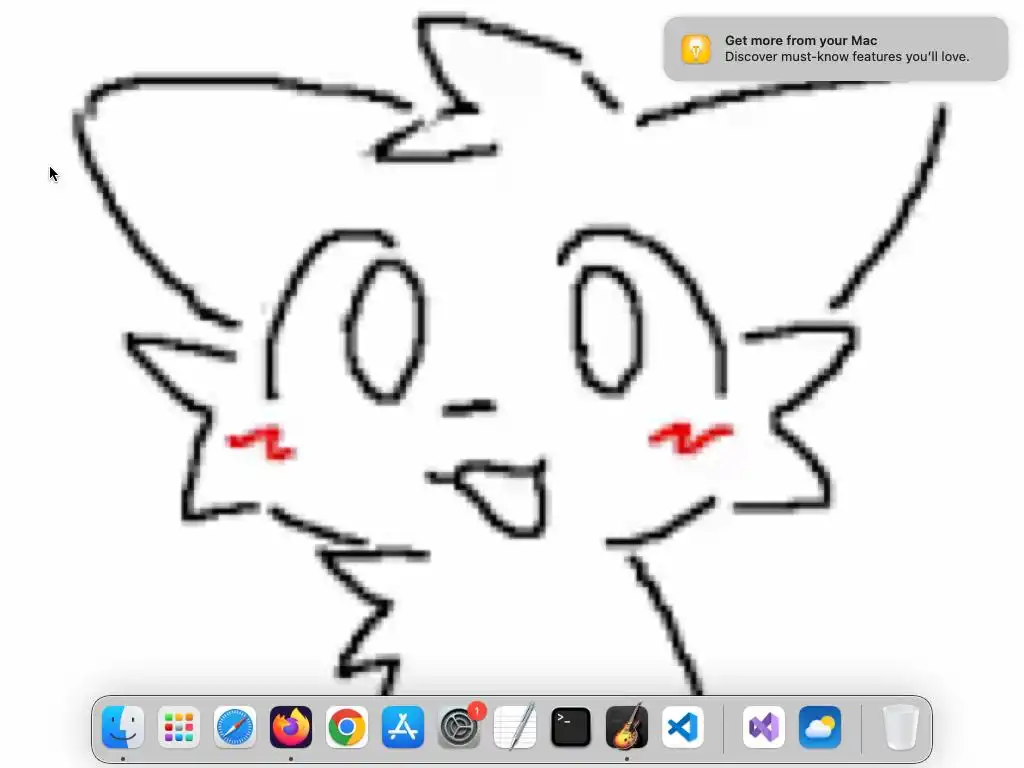1024x768 pixels.
Task: Open Google Chrome from the dock
Action: click(347, 727)
